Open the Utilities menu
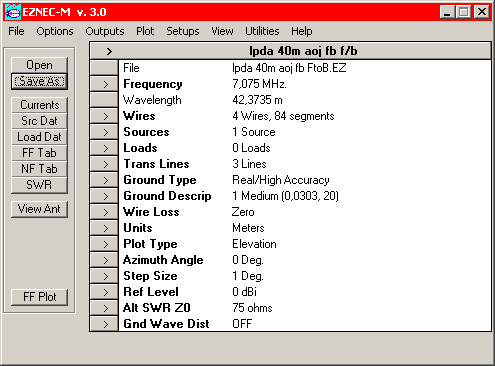This screenshot has width=495, height=366. pos(262,31)
